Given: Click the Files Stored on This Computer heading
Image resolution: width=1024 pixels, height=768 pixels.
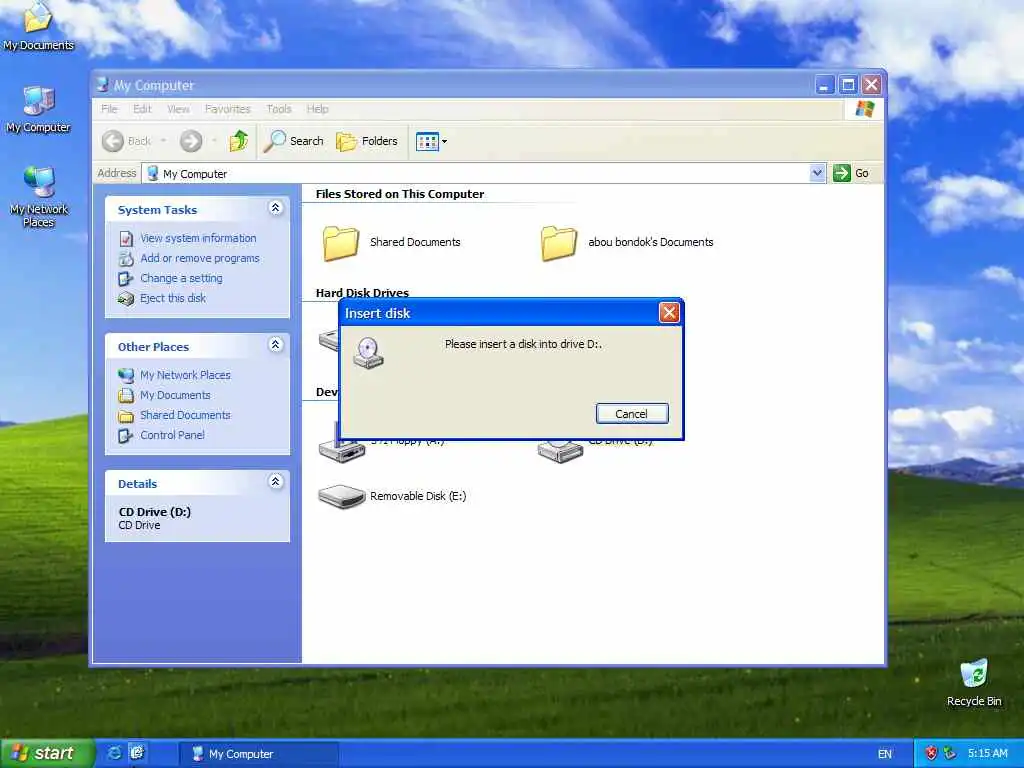Looking at the screenshot, I should [x=400, y=194].
